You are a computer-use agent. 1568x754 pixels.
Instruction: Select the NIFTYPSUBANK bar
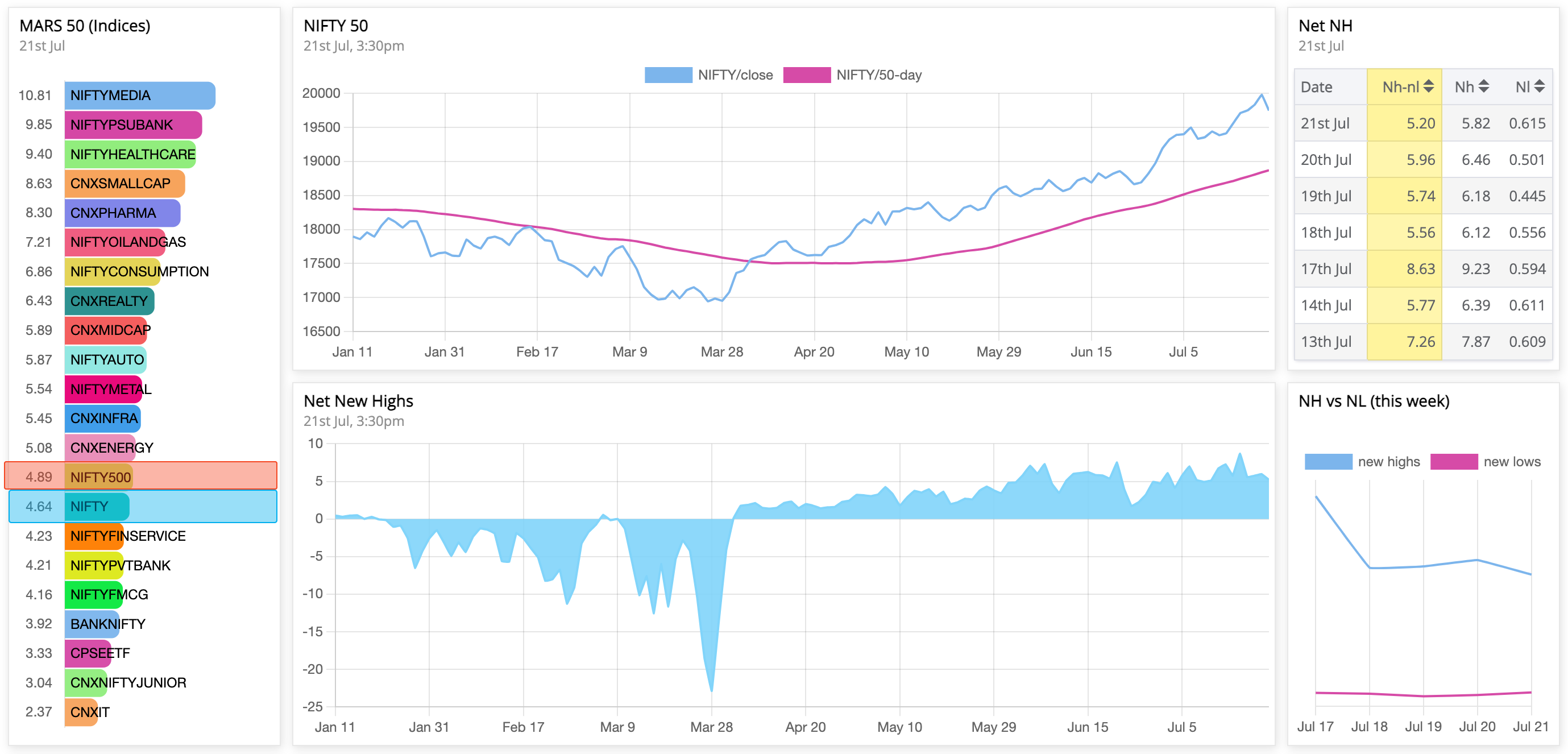point(132,125)
